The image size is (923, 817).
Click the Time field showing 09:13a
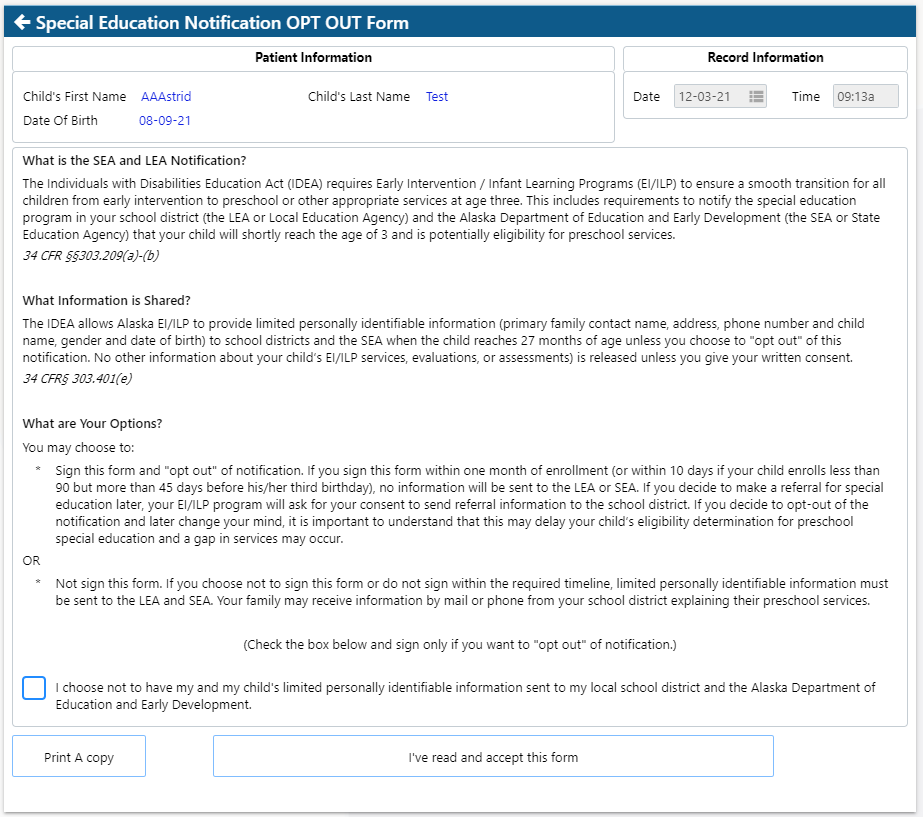[865, 97]
